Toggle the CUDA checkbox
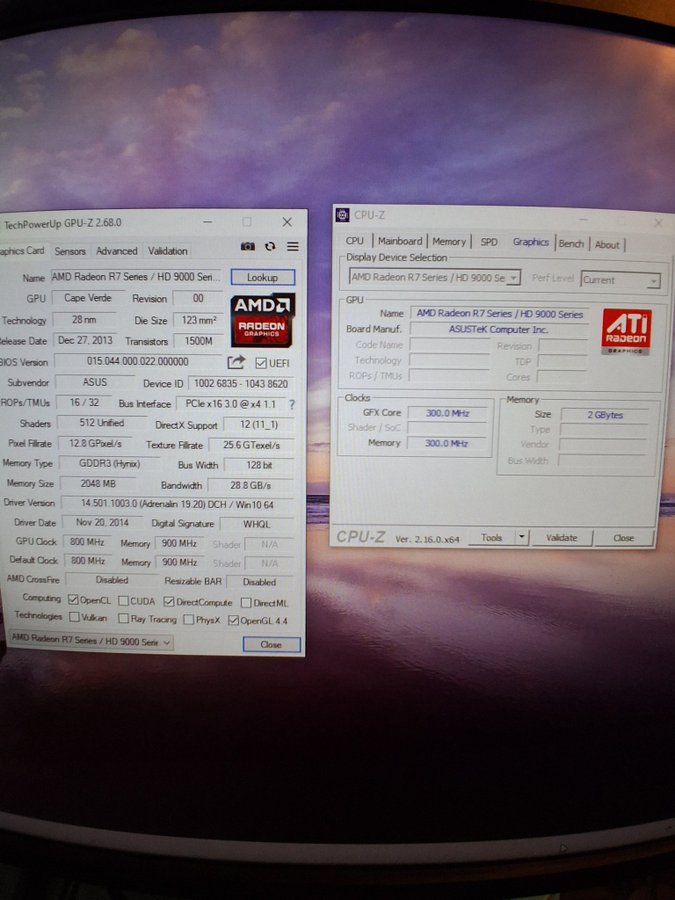675x900 pixels. coord(123,602)
